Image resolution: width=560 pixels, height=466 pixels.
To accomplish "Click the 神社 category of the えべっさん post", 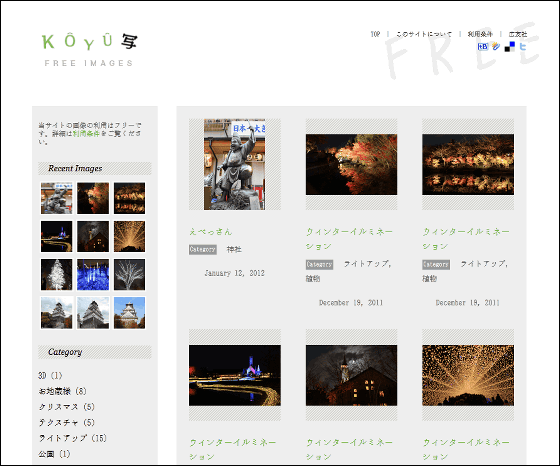I will click(234, 250).
